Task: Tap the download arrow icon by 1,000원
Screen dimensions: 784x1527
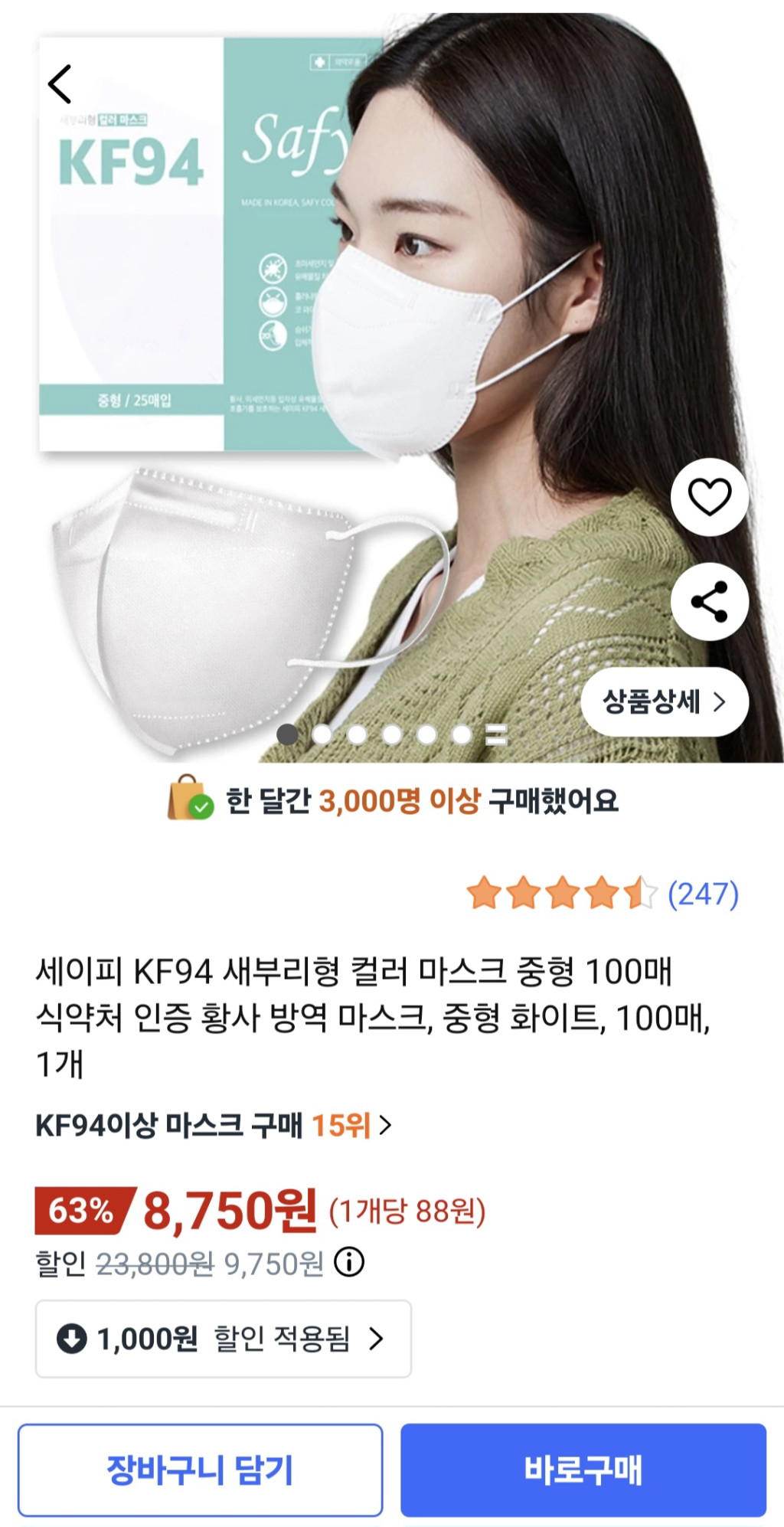Action: pos(72,1339)
